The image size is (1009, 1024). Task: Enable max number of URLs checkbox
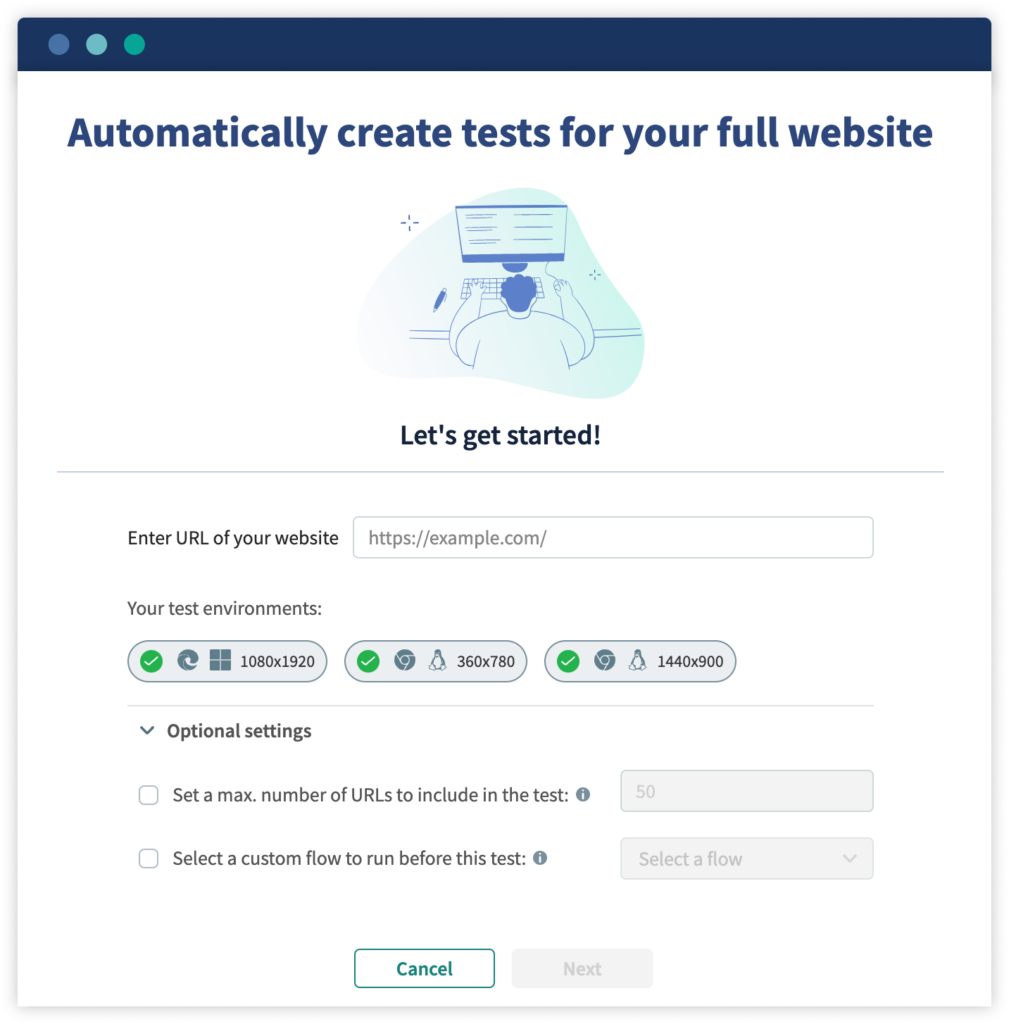148,794
